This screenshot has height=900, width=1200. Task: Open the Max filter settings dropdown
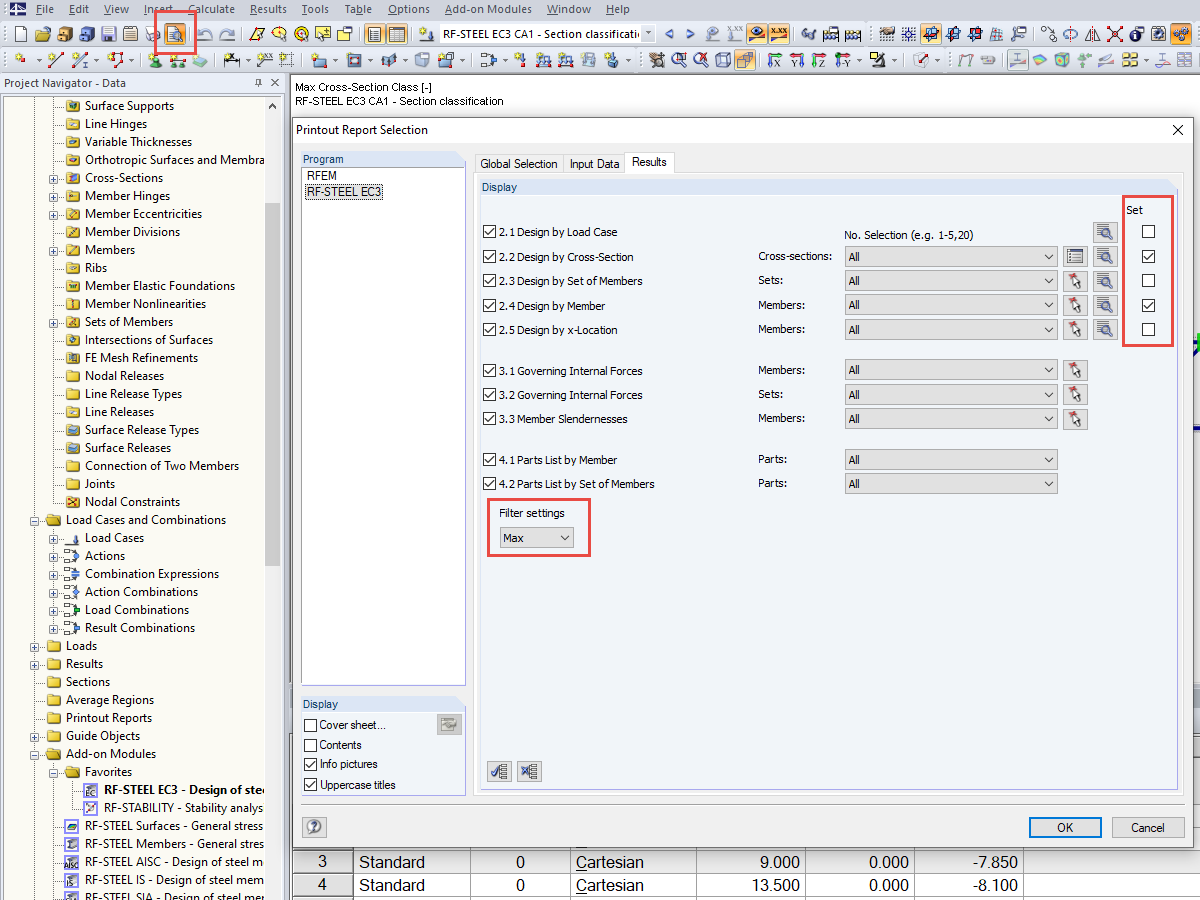click(537, 537)
